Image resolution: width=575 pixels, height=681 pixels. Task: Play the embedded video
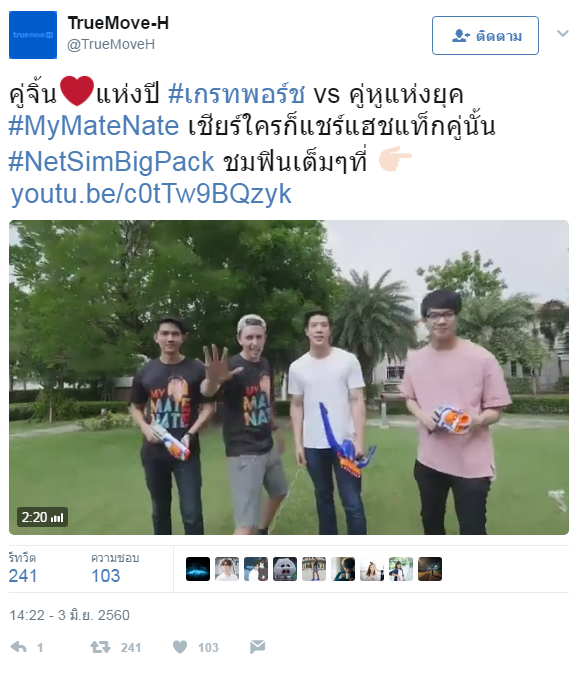pyautogui.click(x=289, y=377)
